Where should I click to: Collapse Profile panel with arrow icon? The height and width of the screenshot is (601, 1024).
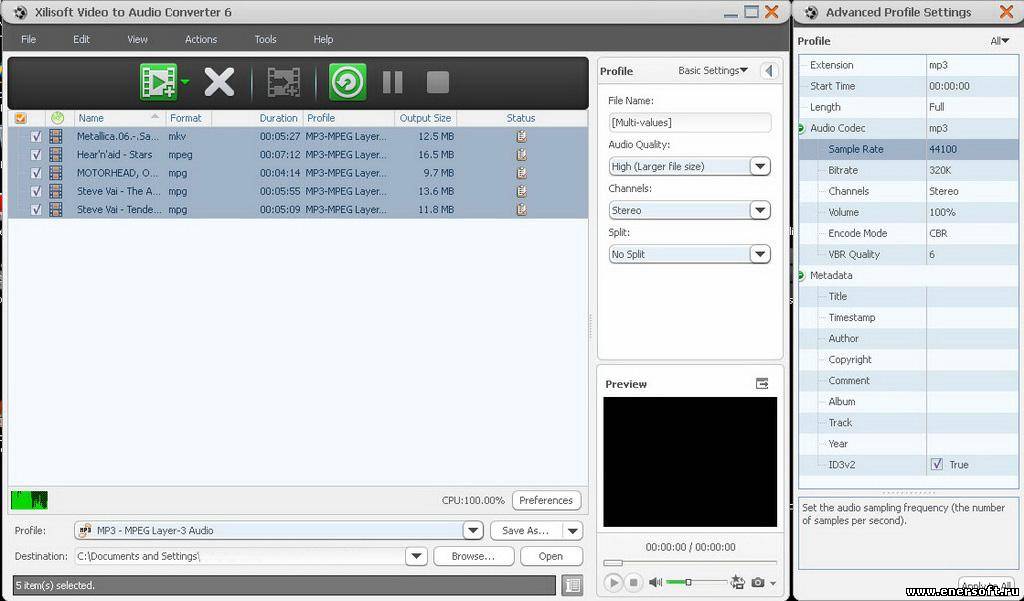tap(769, 71)
